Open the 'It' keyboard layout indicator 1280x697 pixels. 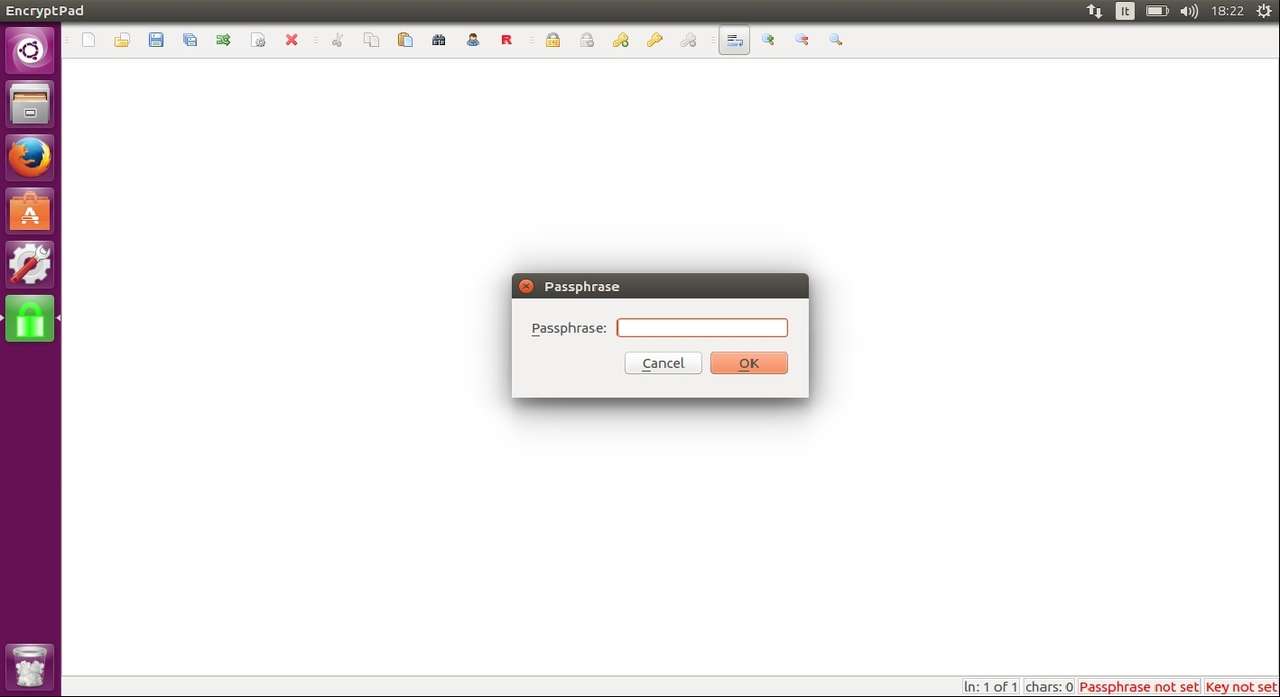tap(1125, 11)
